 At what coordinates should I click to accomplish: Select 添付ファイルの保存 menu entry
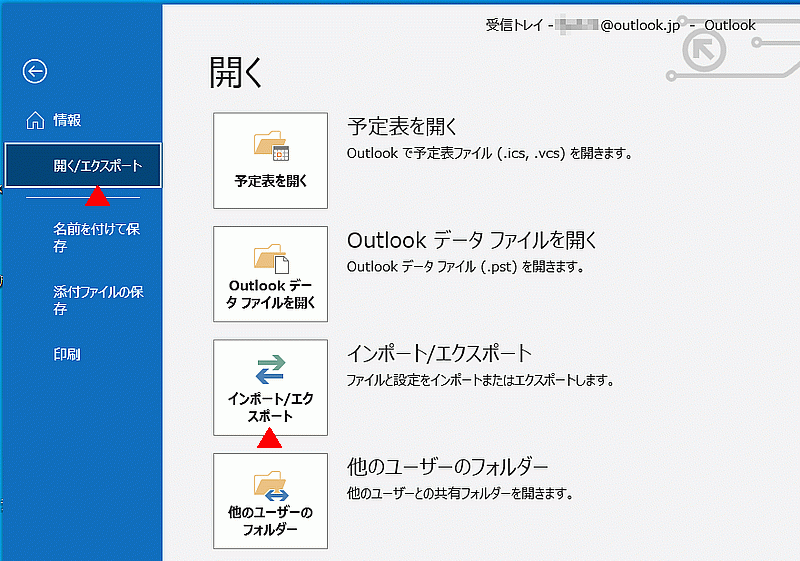tap(98, 300)
